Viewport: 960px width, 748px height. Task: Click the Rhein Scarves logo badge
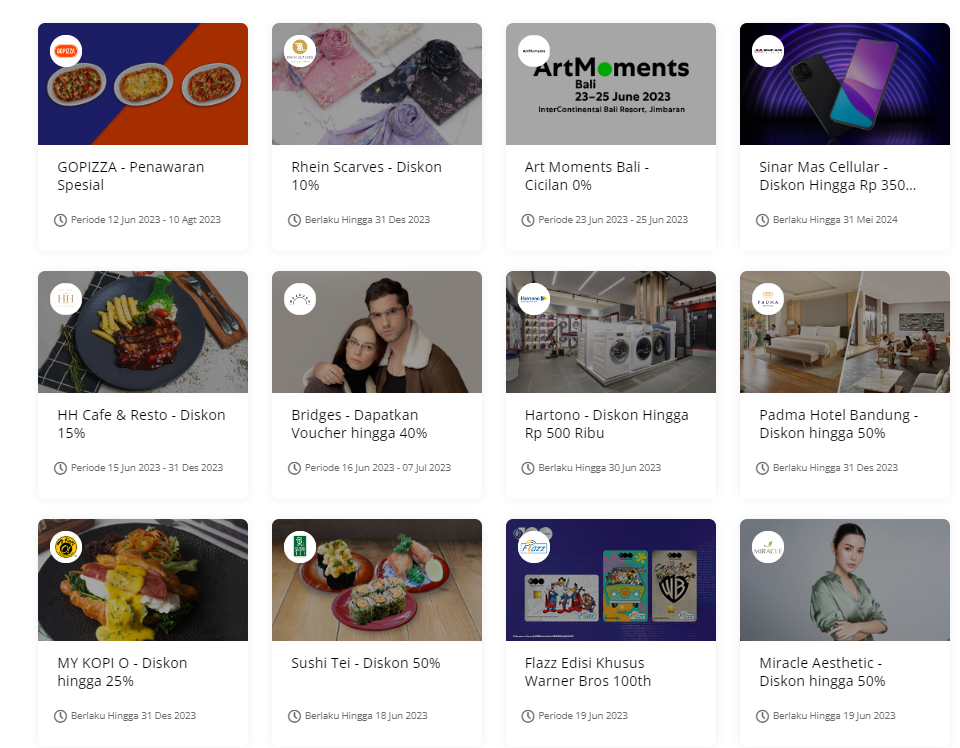point(300,51)
